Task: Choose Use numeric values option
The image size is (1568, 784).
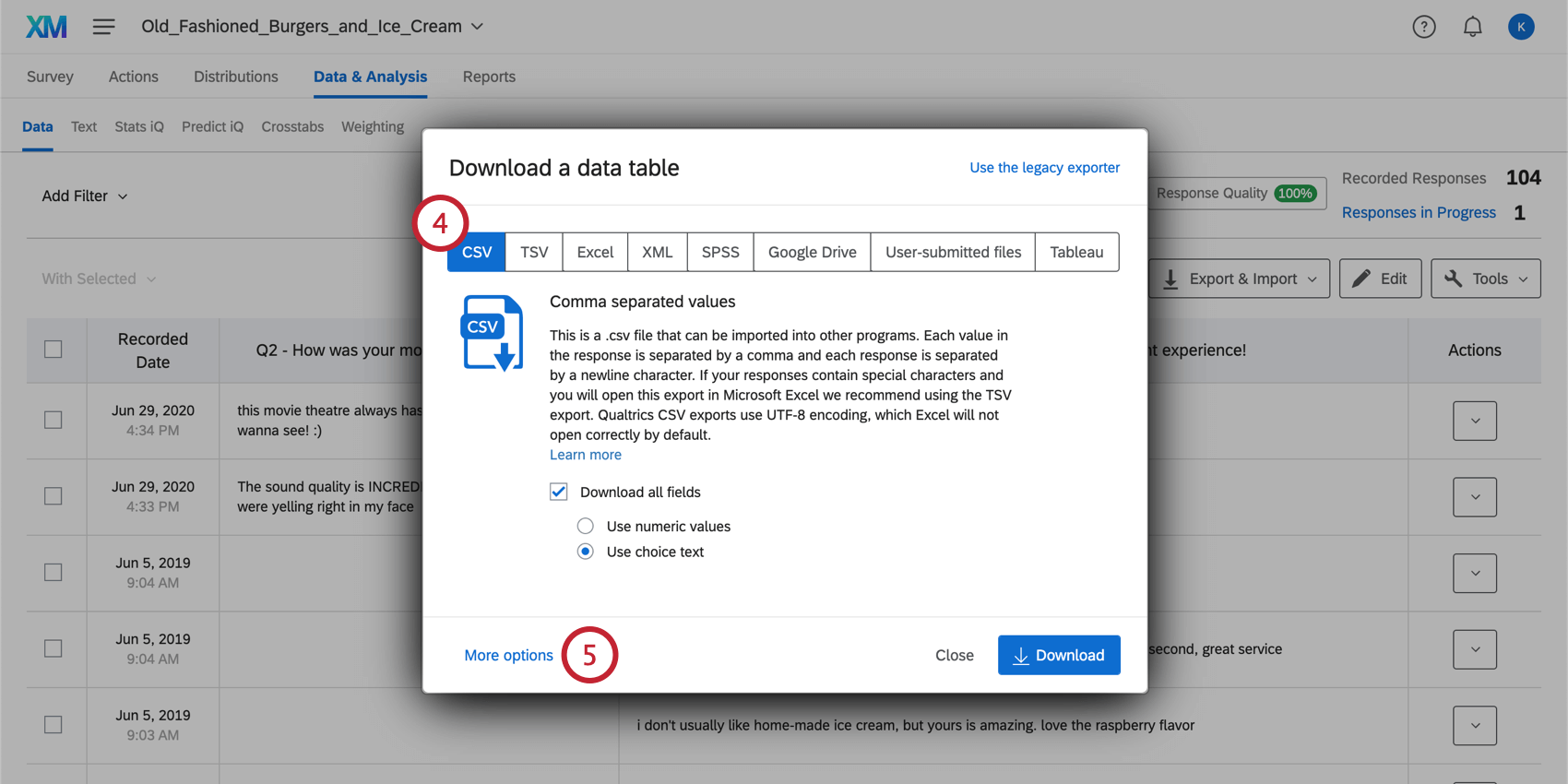Action: (x=586, y=526)
